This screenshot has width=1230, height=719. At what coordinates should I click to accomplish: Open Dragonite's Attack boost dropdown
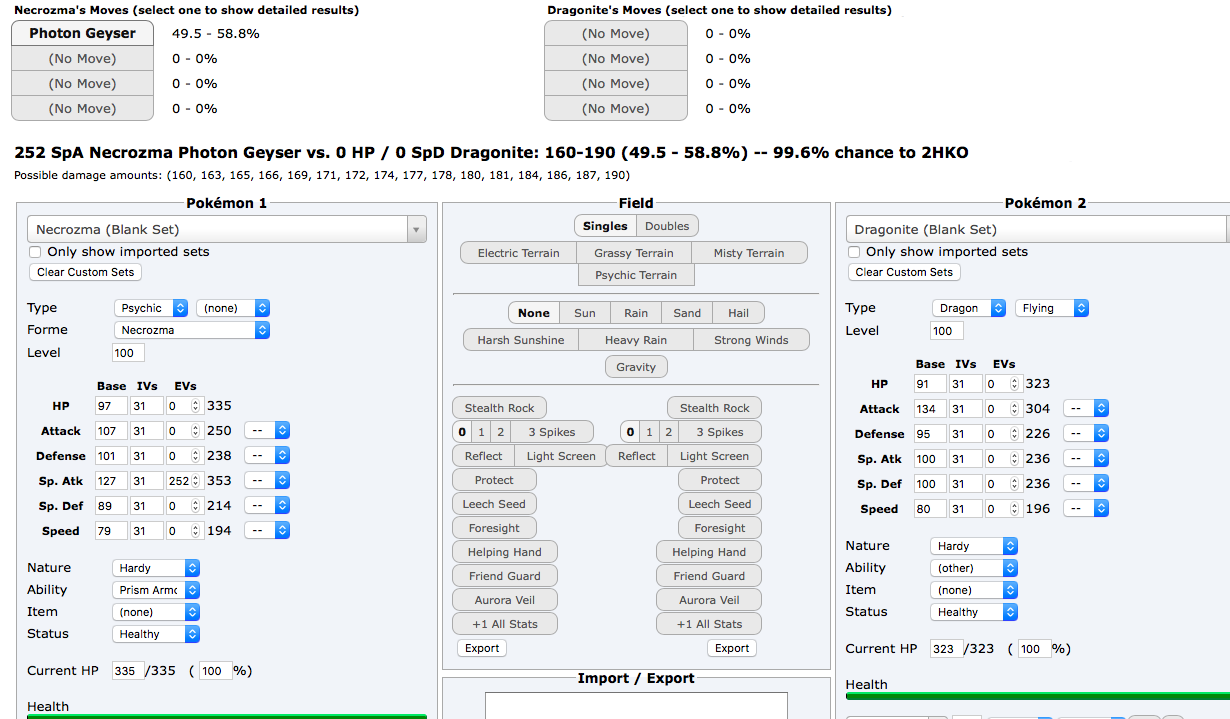(1086, 408)
